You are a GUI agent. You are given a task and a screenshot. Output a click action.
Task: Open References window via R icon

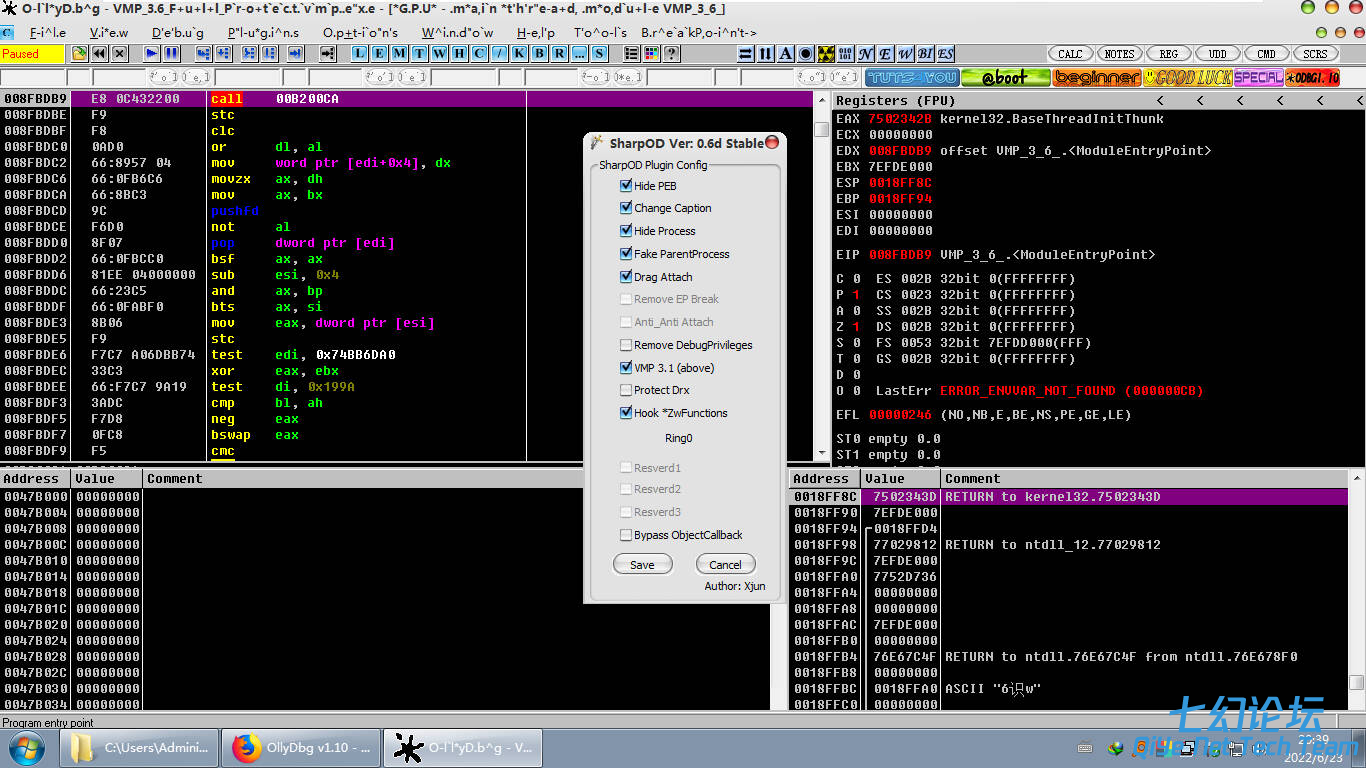(x=560, y=54)
